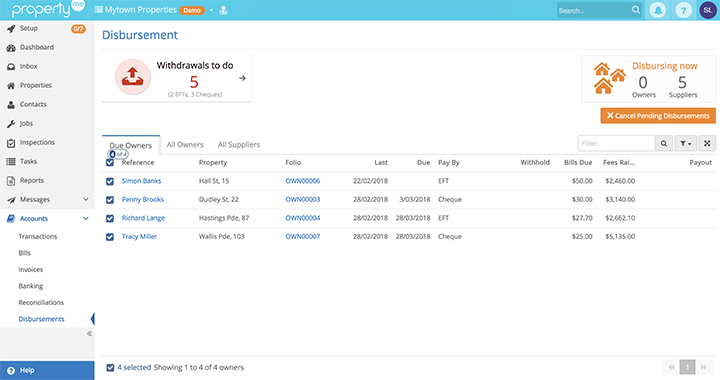Collapse the Accounts submenu chevron

86,218
